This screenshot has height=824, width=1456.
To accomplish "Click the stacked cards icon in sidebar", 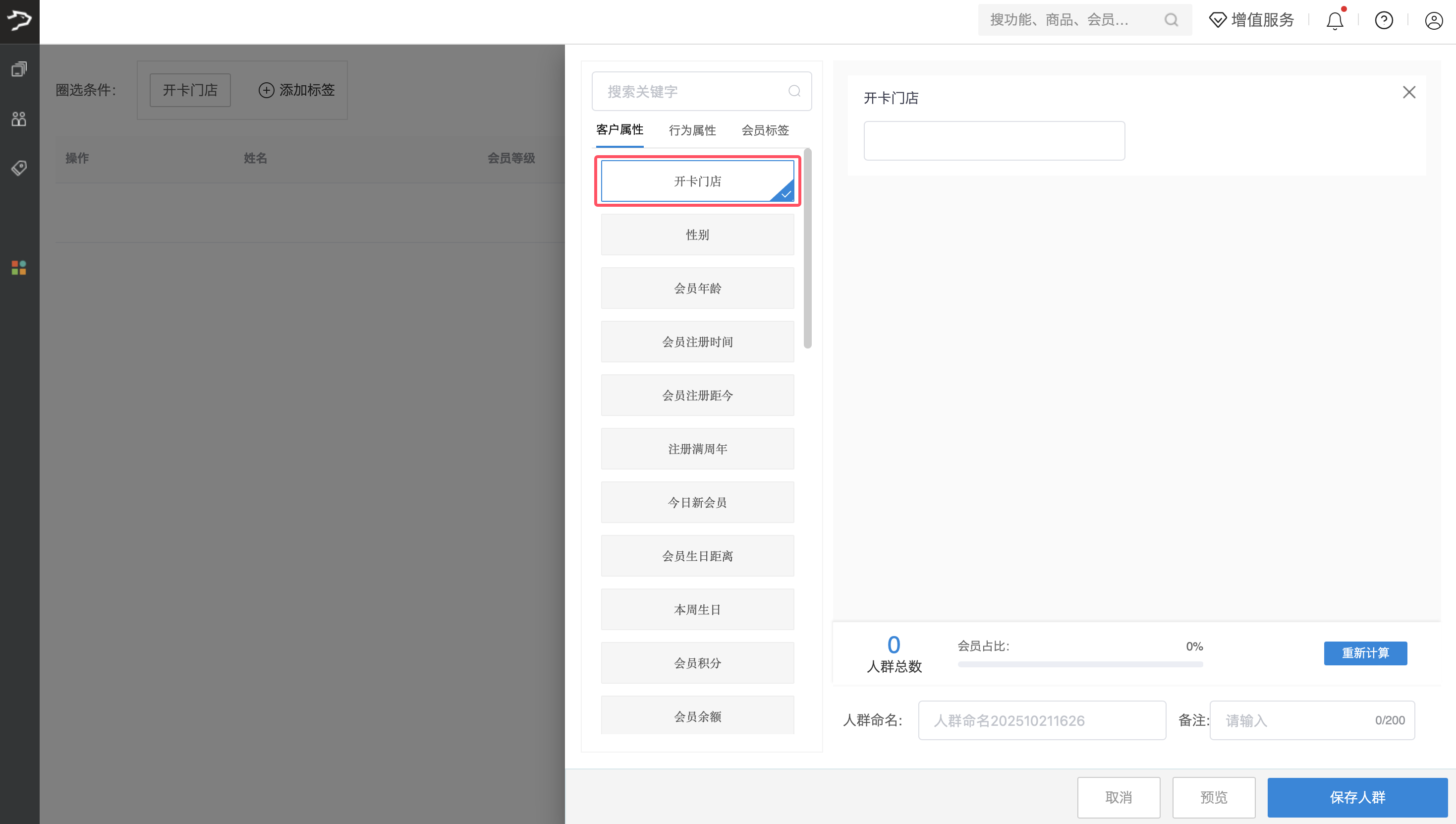I will point(19,68).
